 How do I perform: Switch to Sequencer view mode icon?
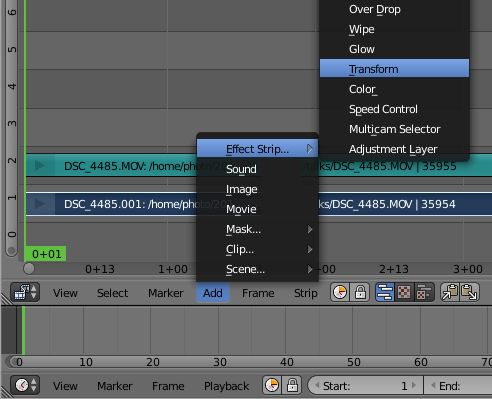(385, 292)
